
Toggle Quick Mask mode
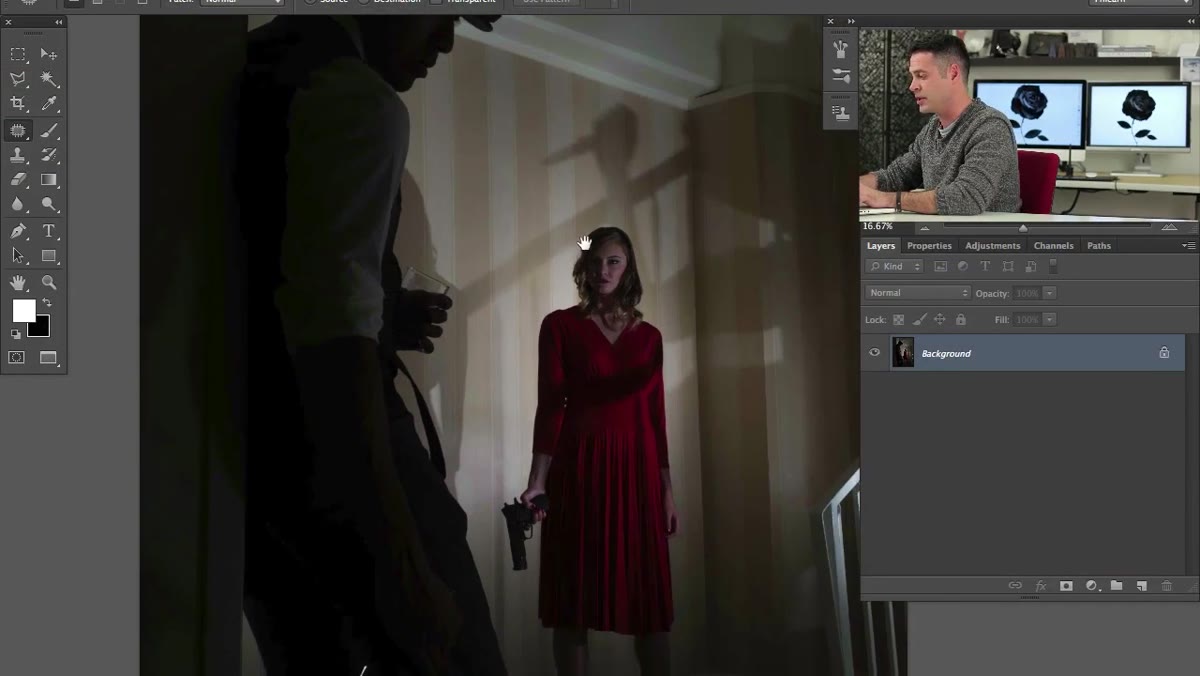click(x=17, y=357)
